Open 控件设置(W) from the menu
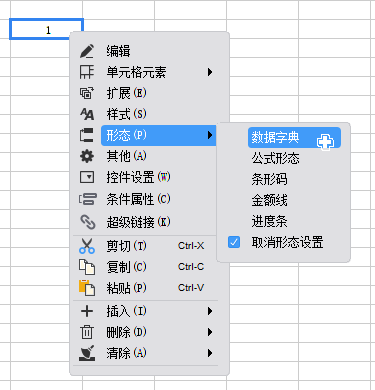 pyautogui.click(x=138, y=177)
